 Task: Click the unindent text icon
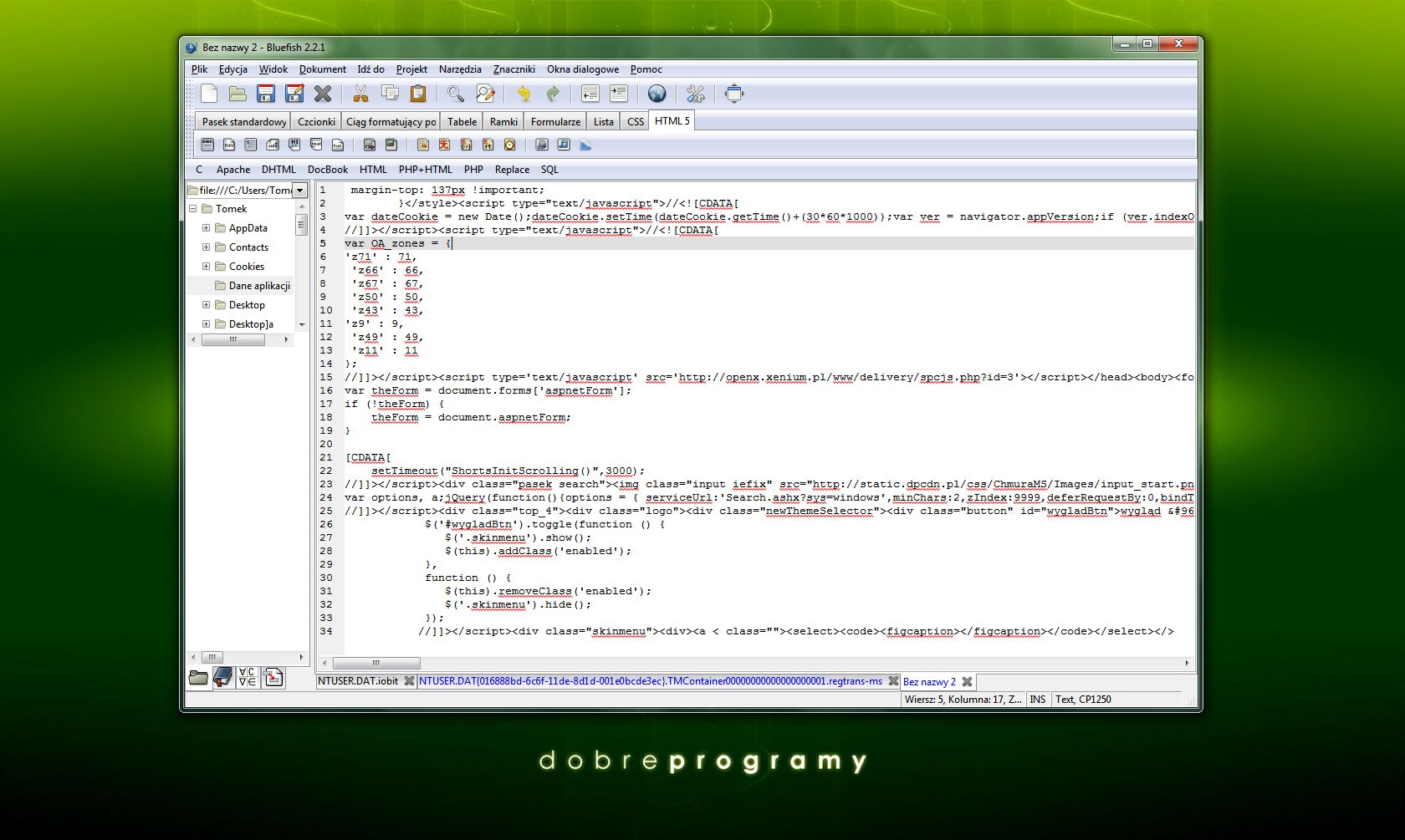pyautogui.click(x=590, y=94)
